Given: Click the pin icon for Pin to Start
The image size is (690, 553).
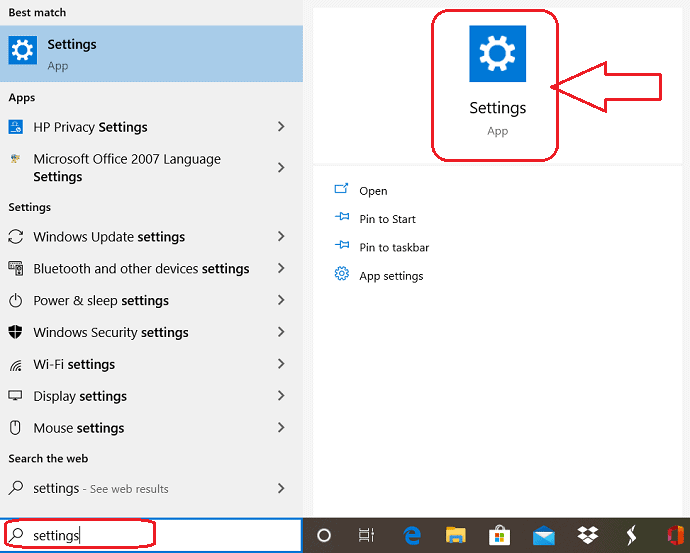Looking at the screenshot, I should (341, 217).
